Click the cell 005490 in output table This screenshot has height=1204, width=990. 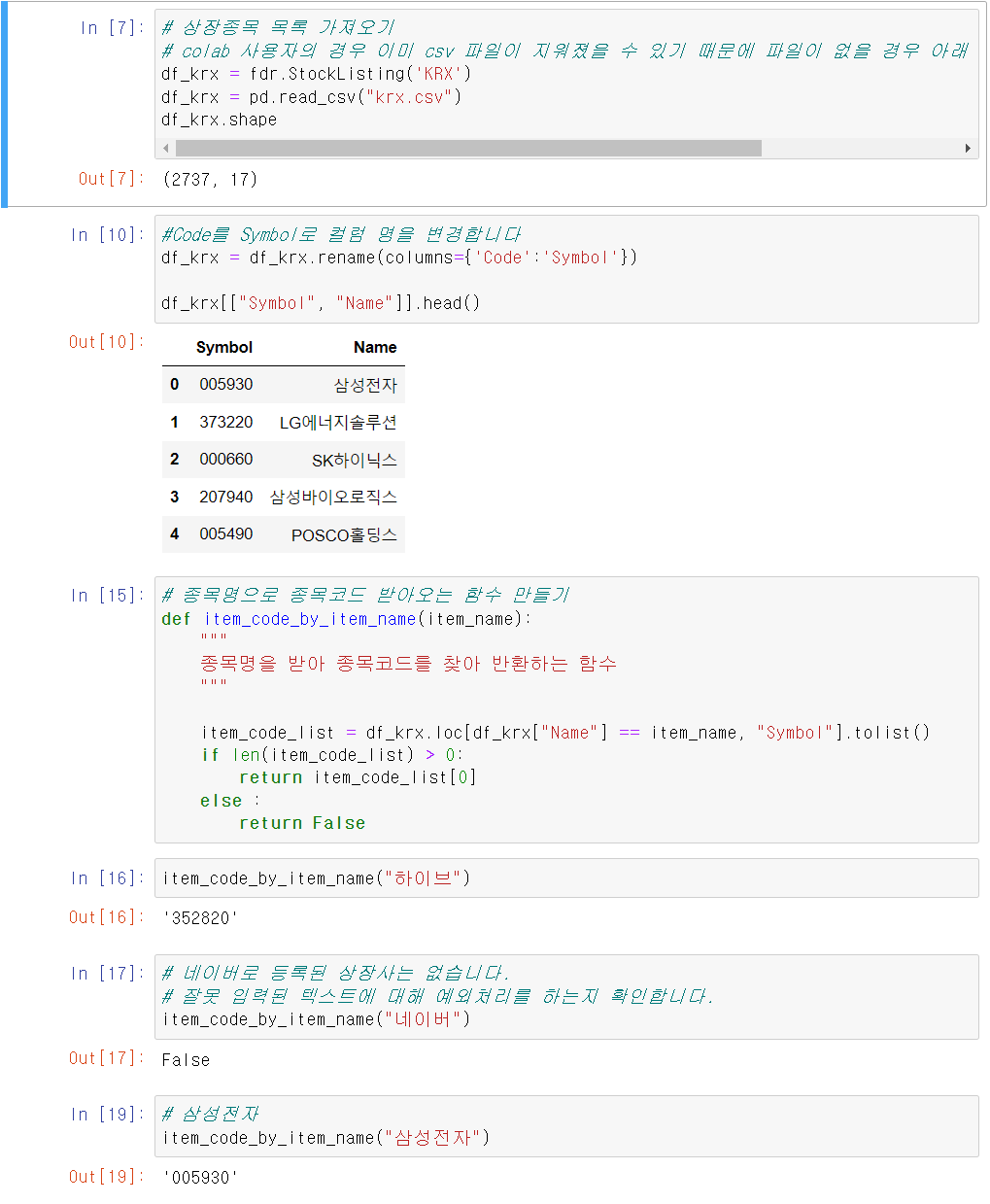click(x=226, y=534)
